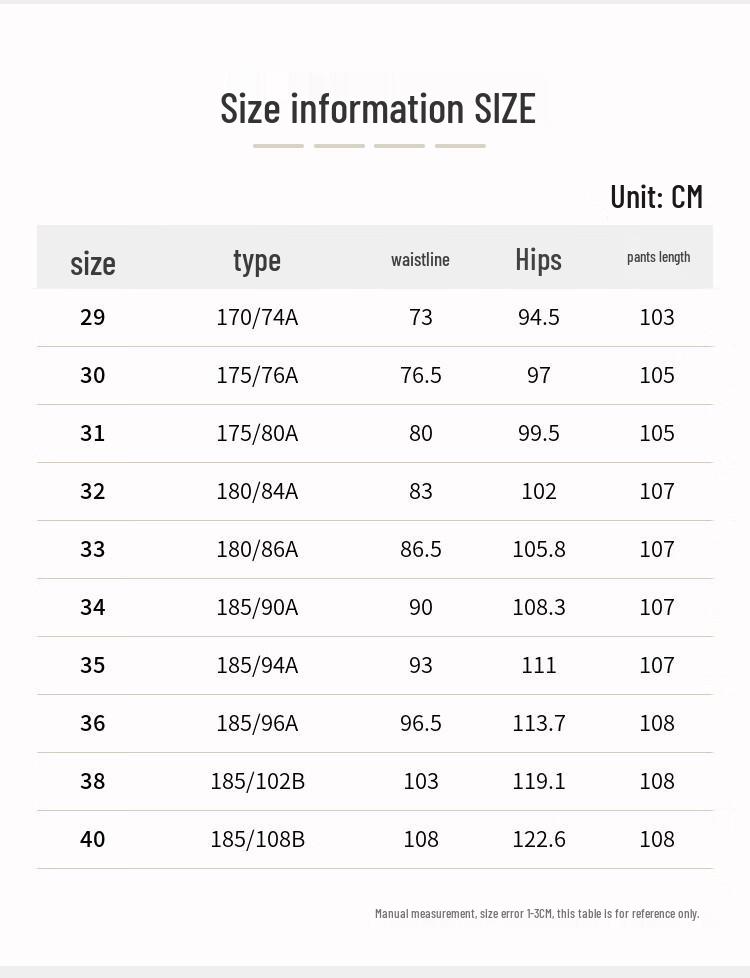
Task: Select size 40 row label
Action: tap(92, 839)
